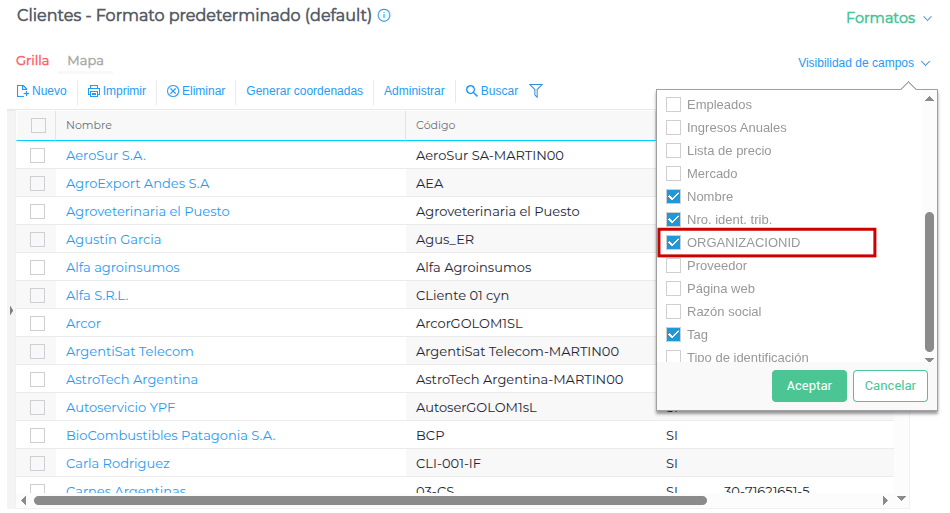Click the left panel collapse arrow
This screenshot has width=950, height=513.
point(11,311)
